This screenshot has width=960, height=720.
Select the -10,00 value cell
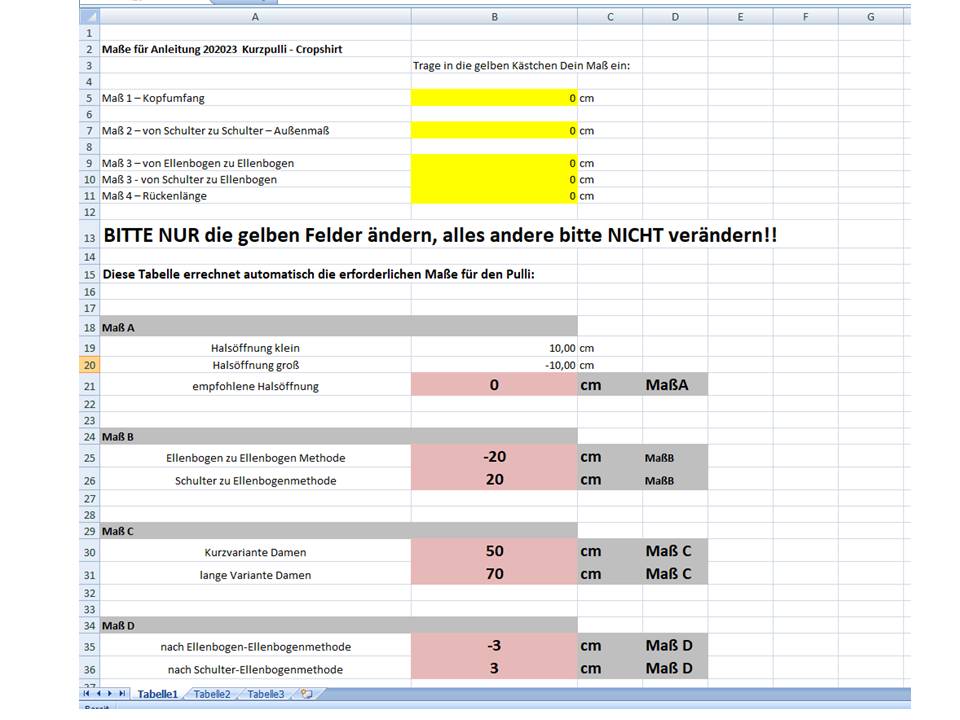[494, 365]
